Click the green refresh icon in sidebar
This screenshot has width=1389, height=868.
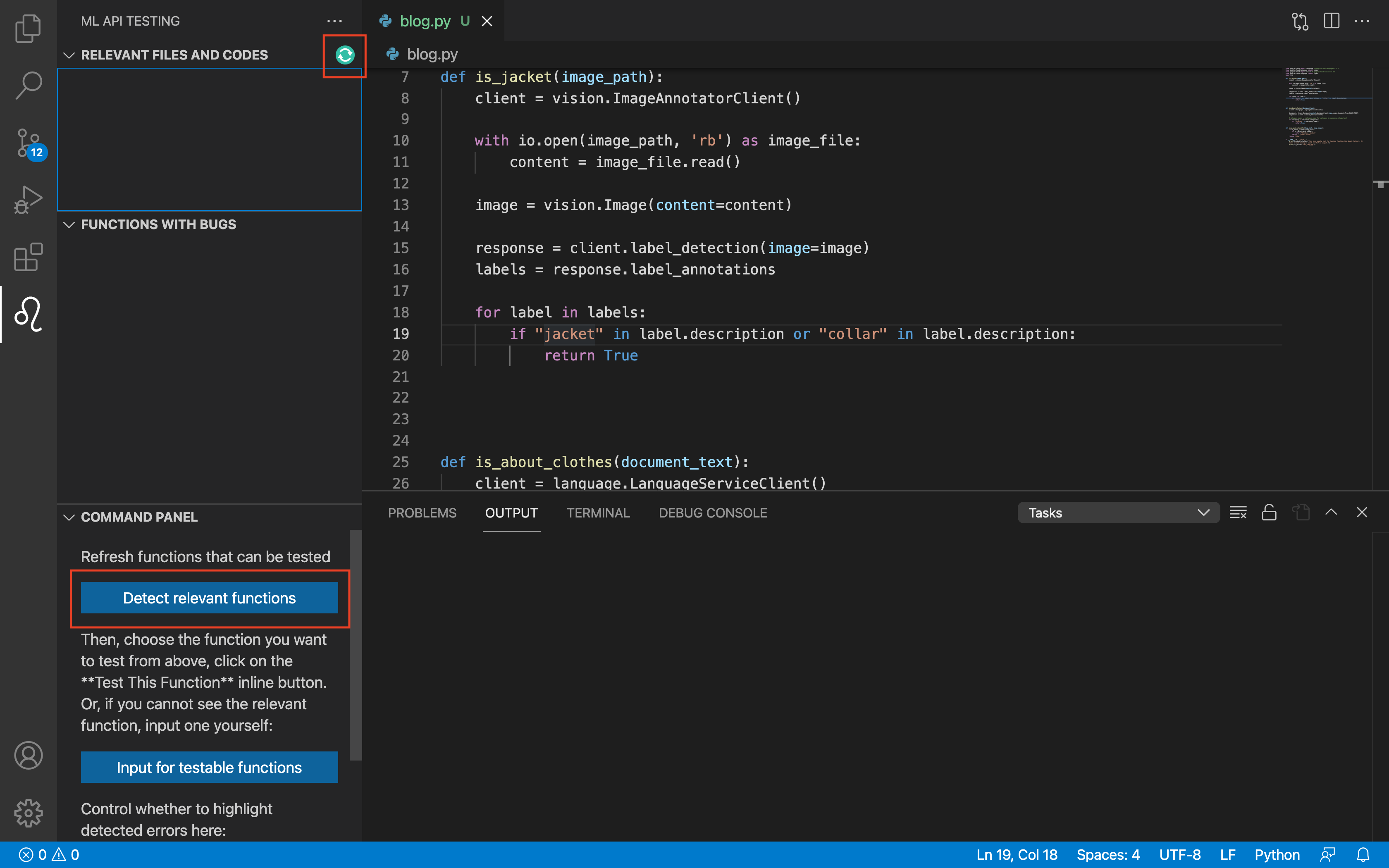tap(344, 55)
